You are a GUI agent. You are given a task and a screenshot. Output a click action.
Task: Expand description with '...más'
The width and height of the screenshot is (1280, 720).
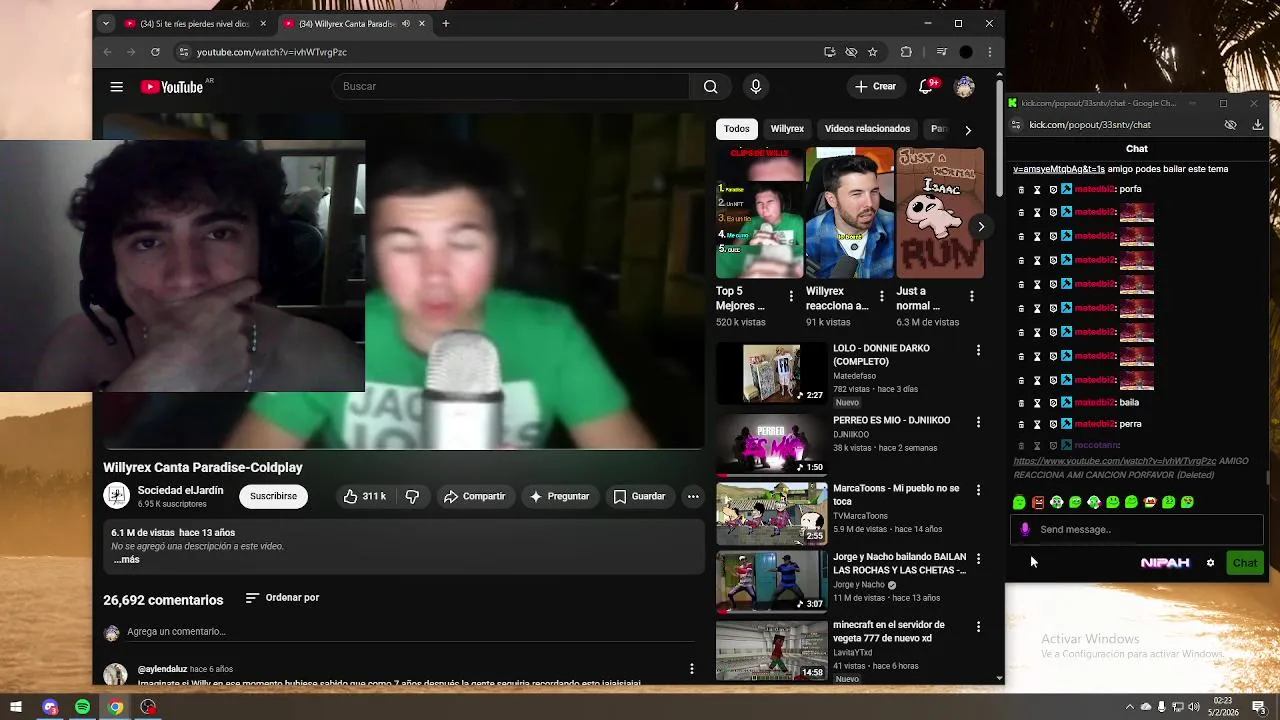tap(126, 560)
